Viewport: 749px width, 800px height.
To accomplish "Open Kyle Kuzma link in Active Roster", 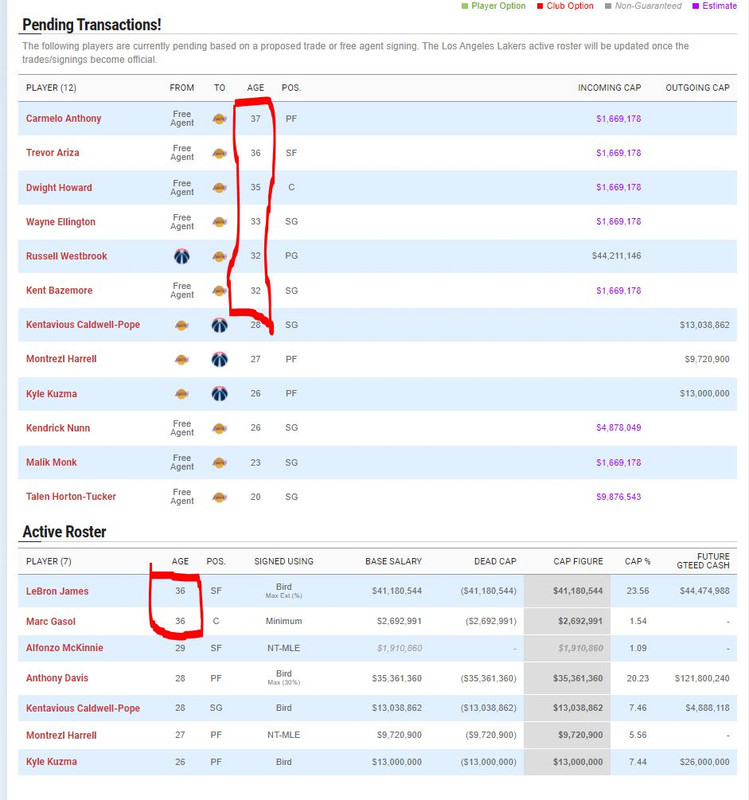I will 52,762.
